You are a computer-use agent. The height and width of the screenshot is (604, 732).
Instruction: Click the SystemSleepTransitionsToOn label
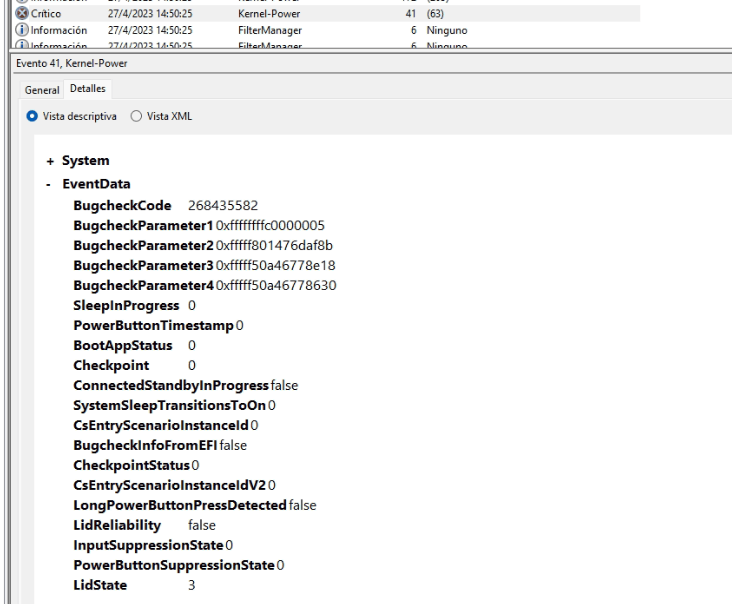169,406
